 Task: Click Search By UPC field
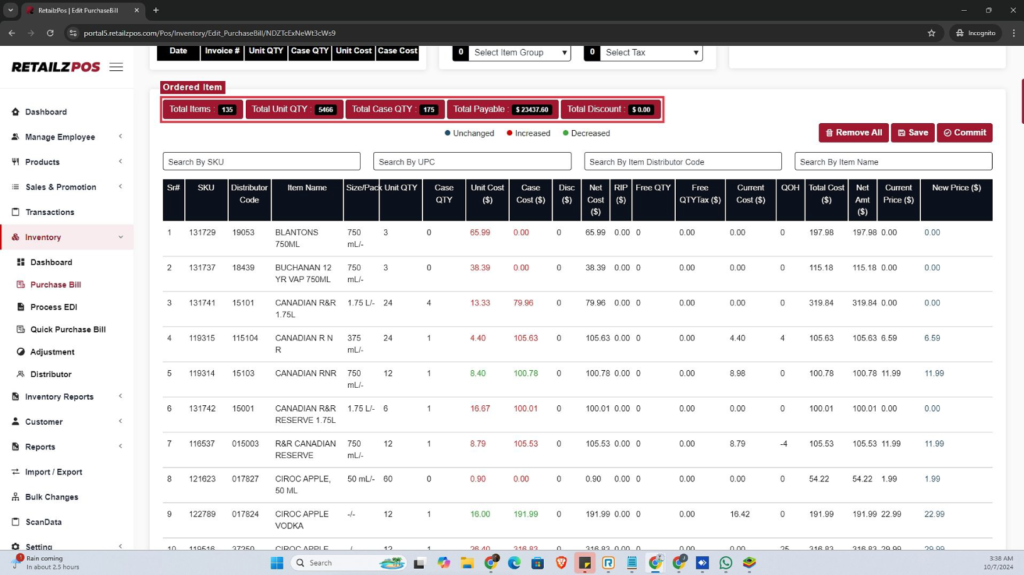(472, 161)
